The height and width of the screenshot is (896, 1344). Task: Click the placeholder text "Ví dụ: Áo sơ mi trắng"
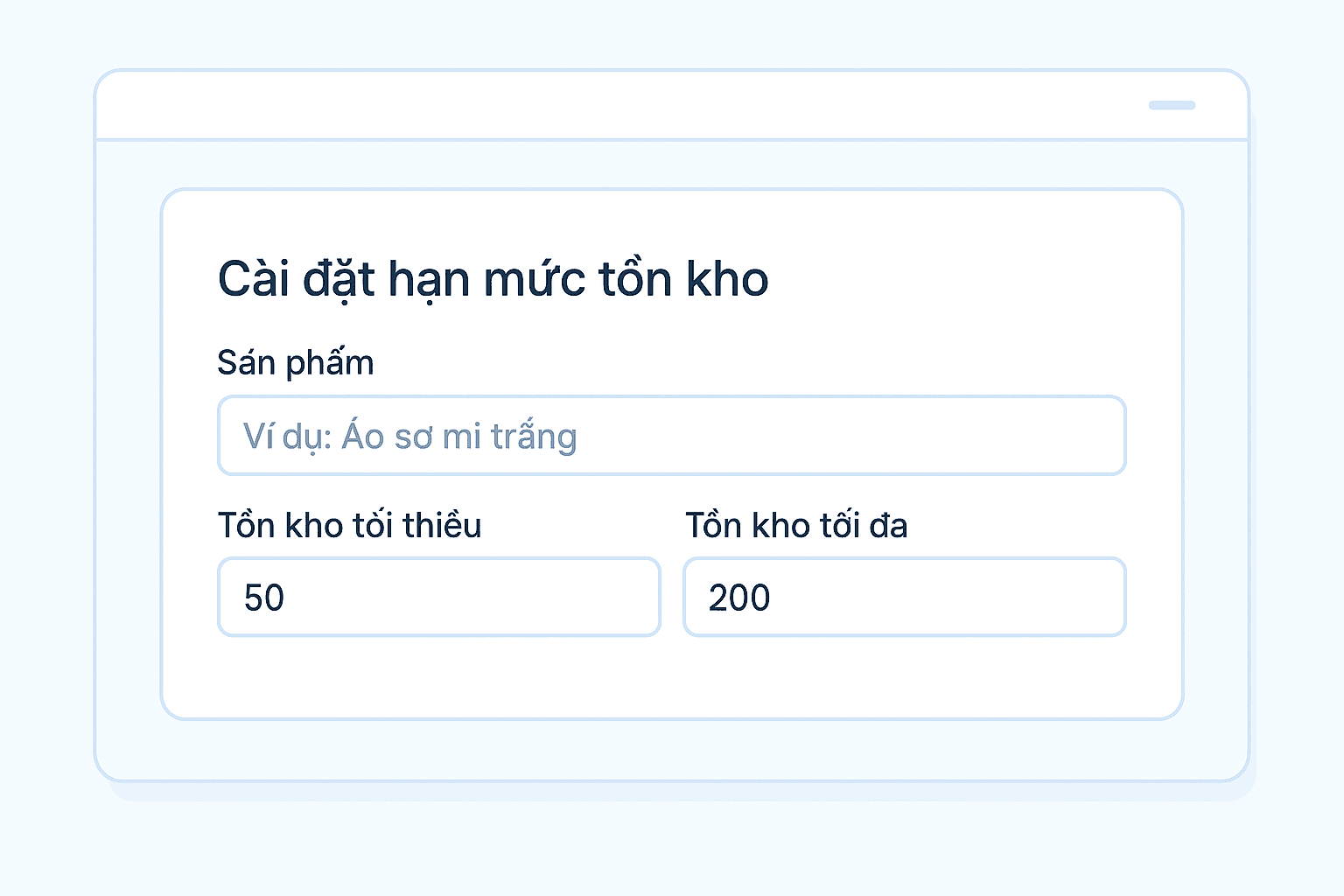pyautogui.click(x=409, y=436)
